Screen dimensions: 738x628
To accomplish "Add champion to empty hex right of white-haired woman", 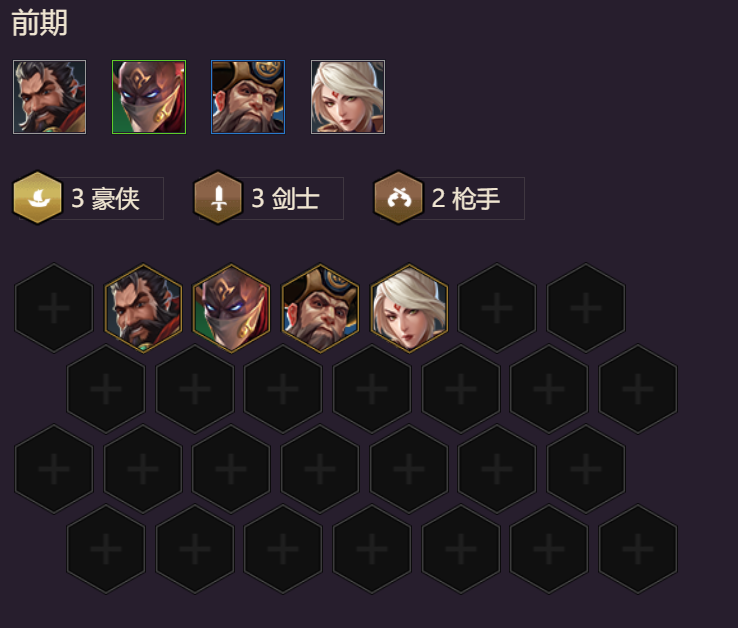I will 497,308.
